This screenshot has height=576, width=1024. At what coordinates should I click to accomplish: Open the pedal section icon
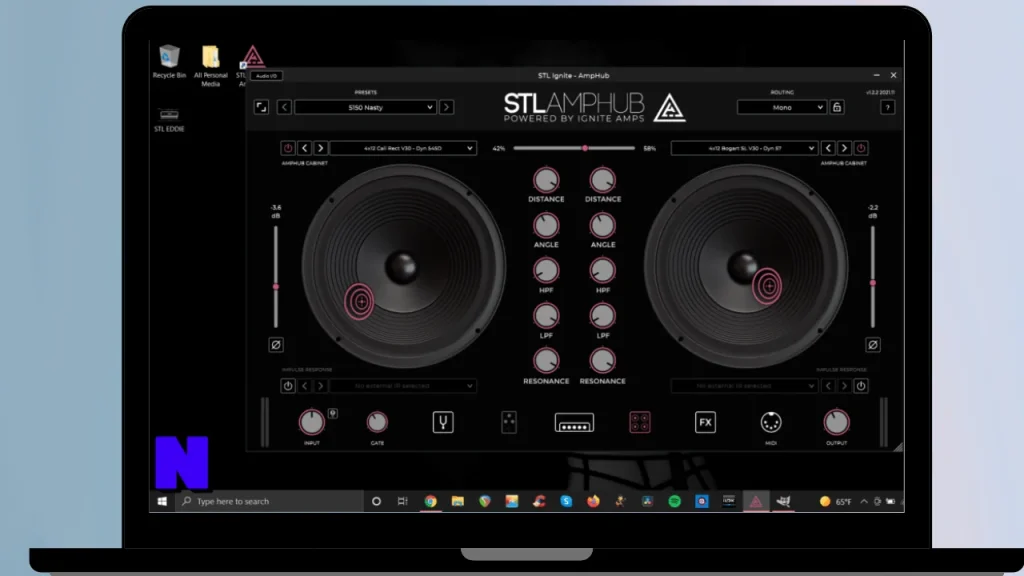click(x=509, y=423)
